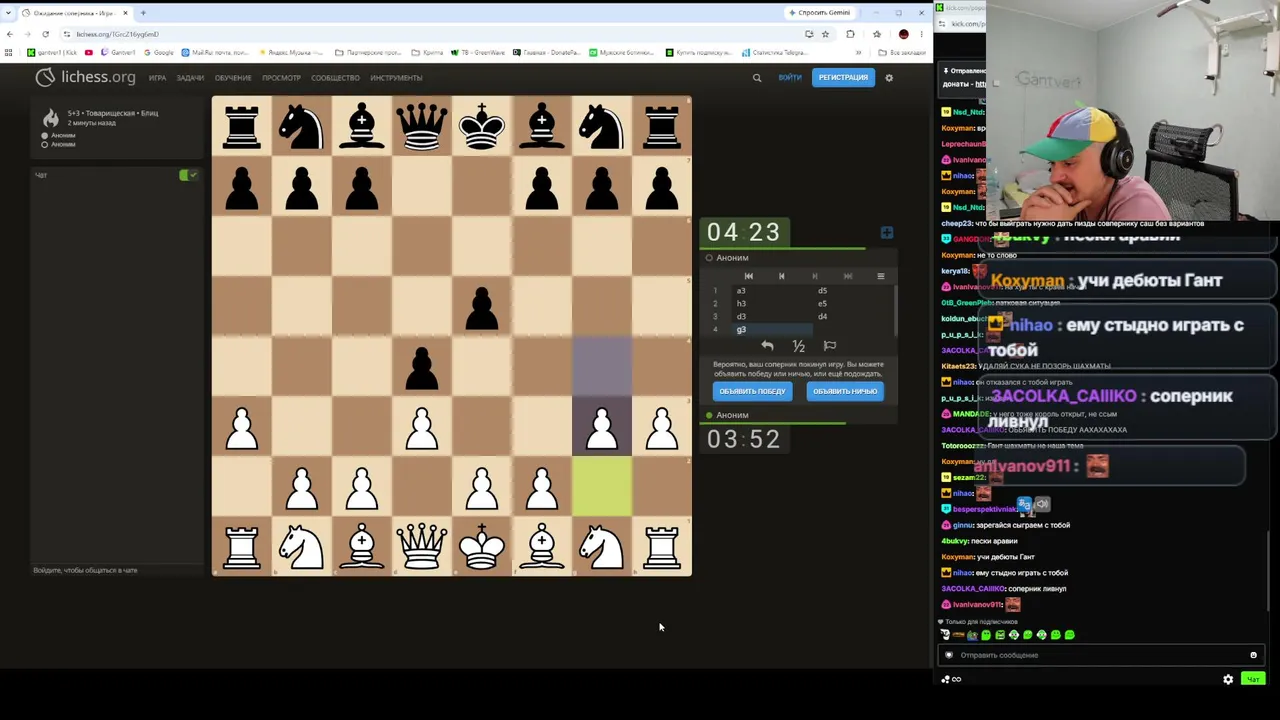Toggle the lichess chat green switch
Image resolution: width=1280 pixels, height=720 pixels.
[x=188, y=175]
